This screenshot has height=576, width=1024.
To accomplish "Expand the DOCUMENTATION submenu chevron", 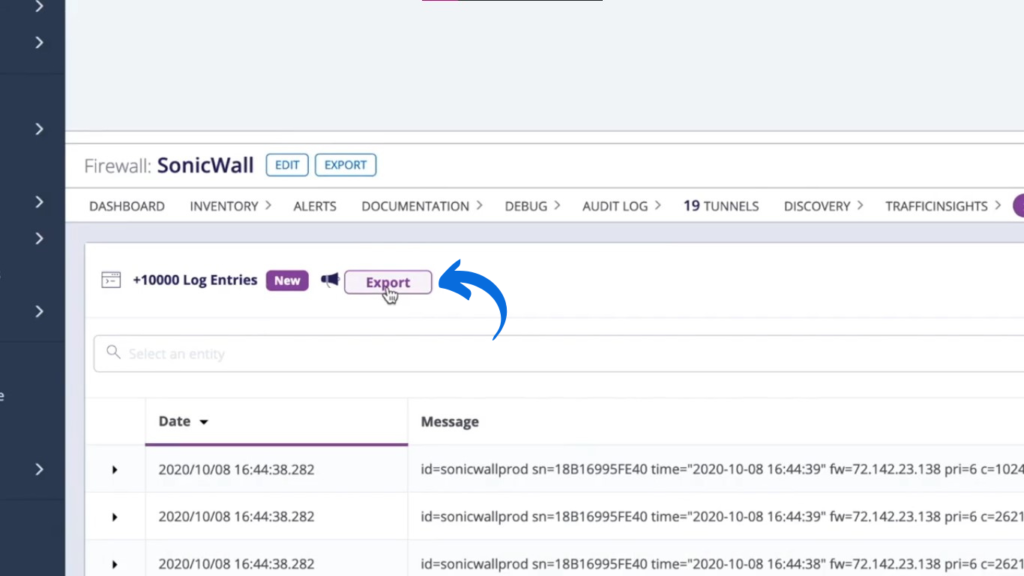I will coord(479,206).
